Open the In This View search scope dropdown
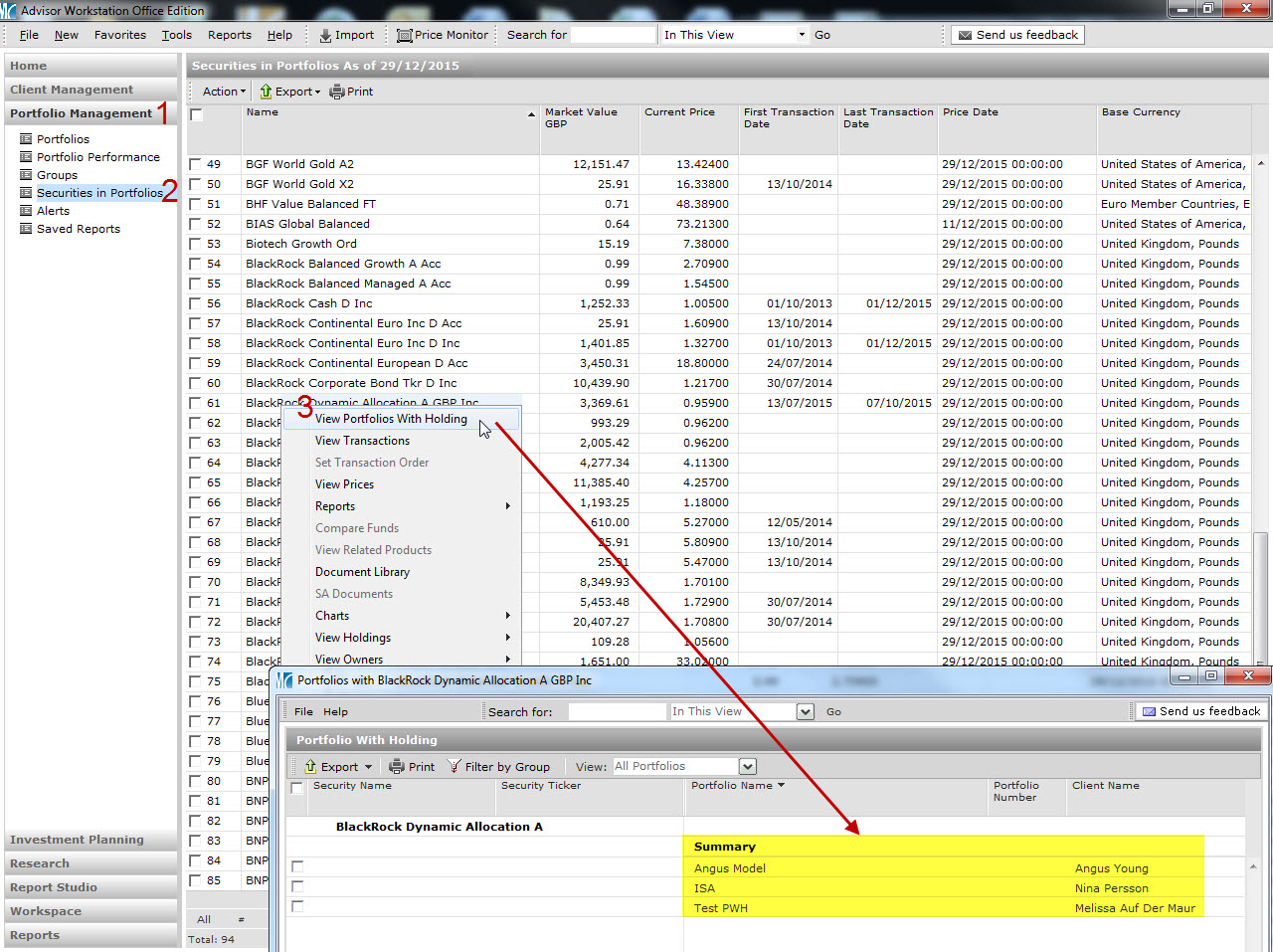1273x952 pixels. (802, 35)
